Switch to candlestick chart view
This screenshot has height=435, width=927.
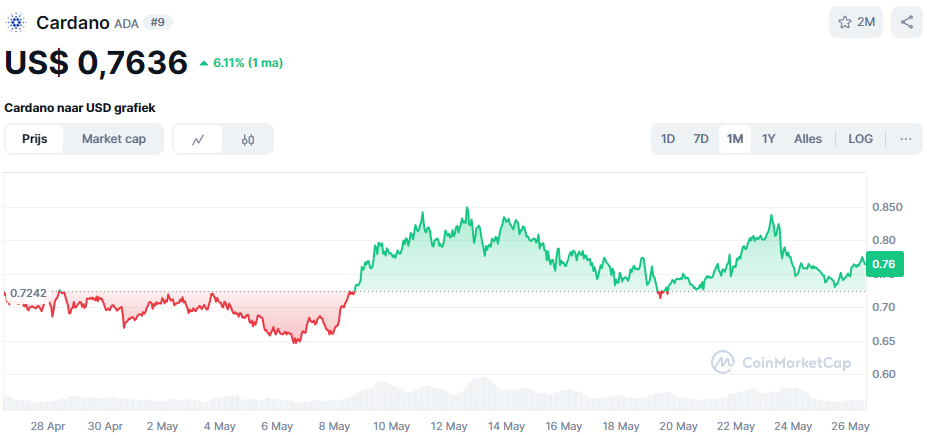click(248, 139)
